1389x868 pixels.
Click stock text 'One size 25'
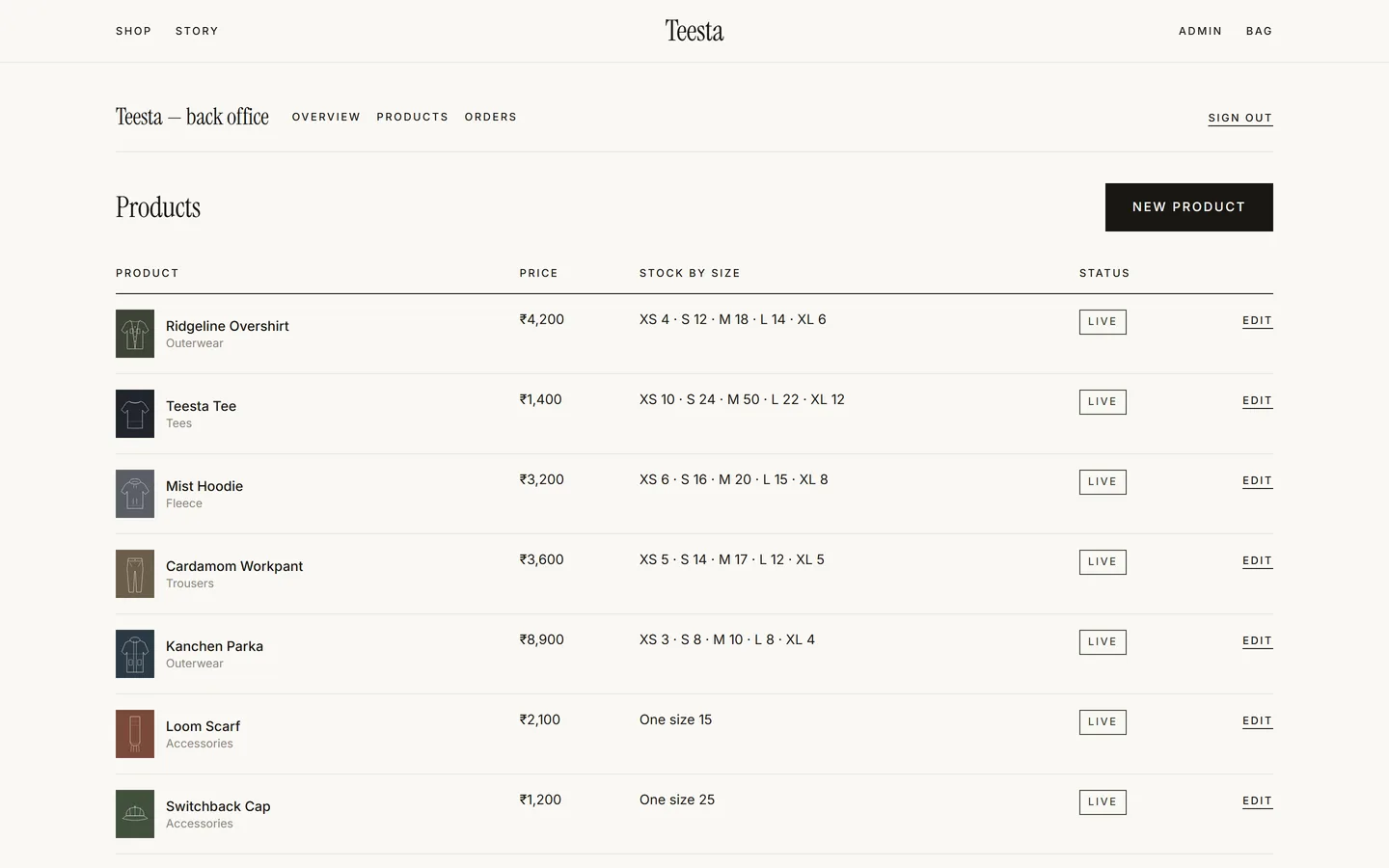coord(677,800)
